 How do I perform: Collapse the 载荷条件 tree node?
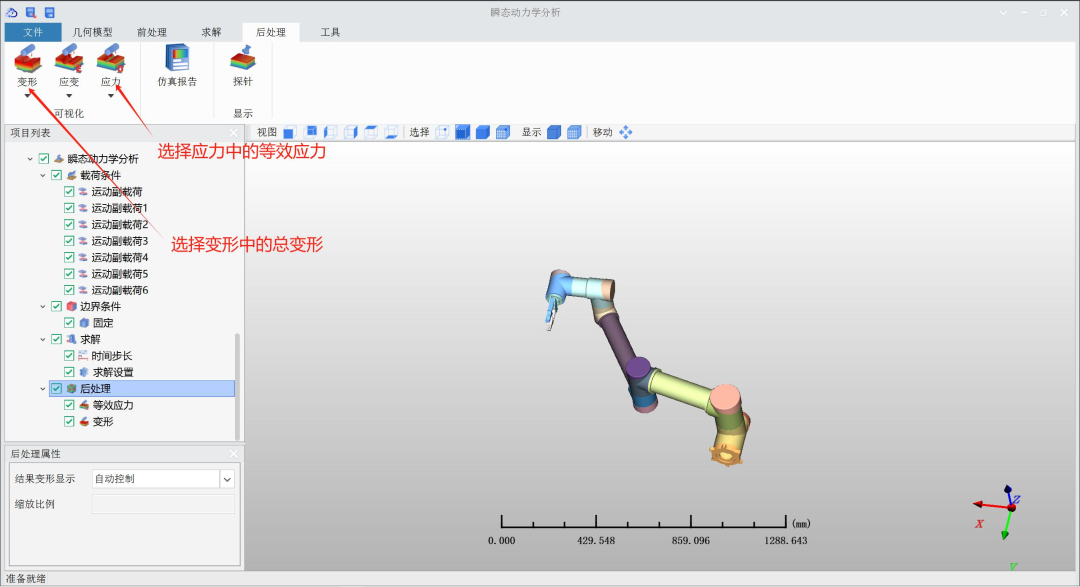coord(43,176)
